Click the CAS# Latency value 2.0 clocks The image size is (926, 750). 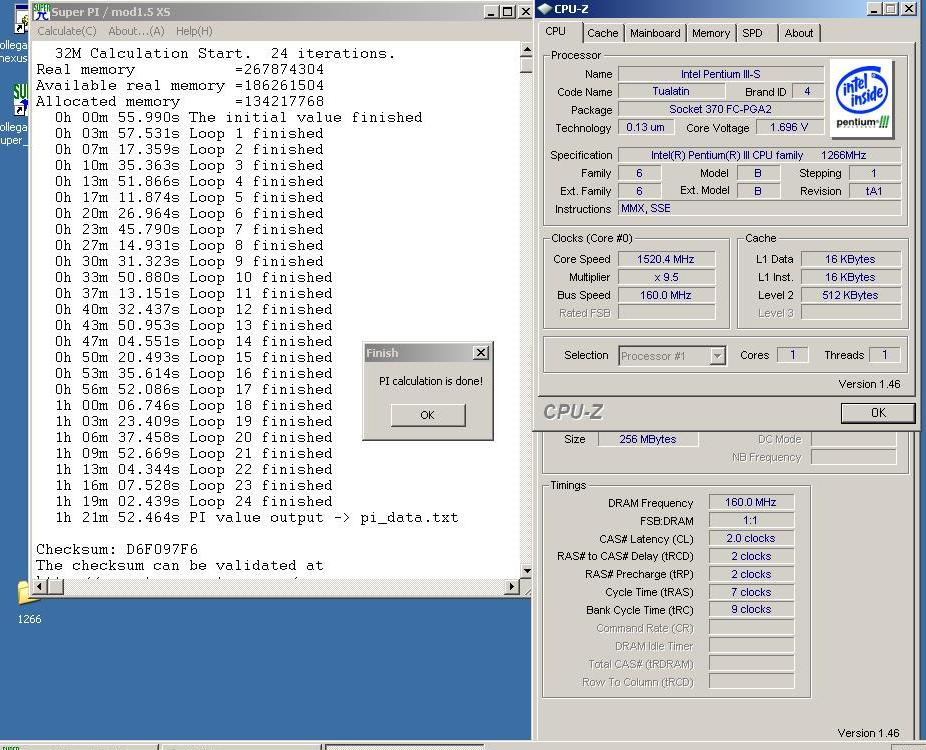(x=751, y=538)
